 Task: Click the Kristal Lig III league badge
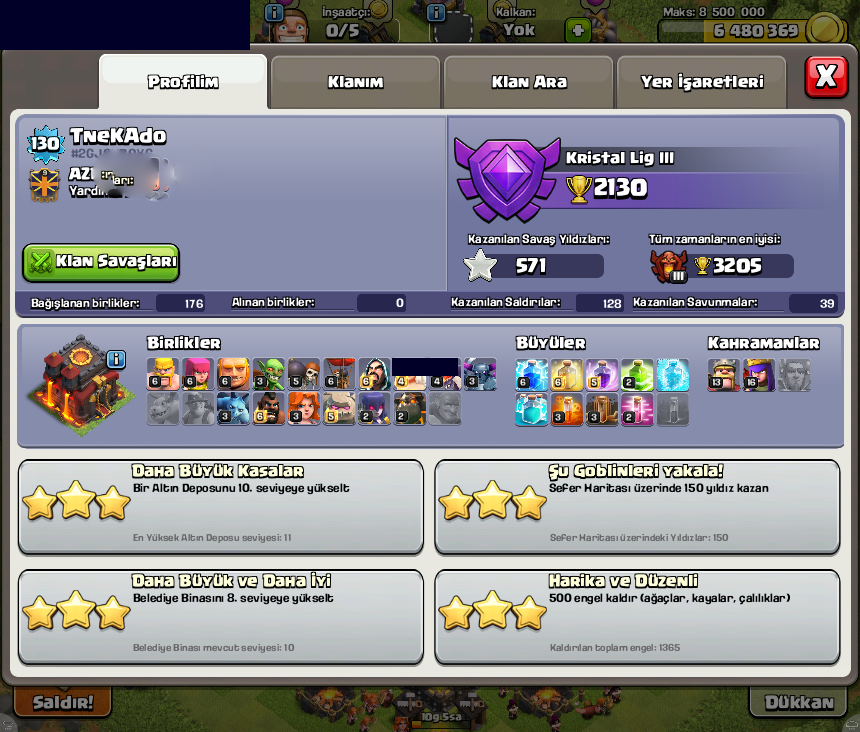click(507, 180)
